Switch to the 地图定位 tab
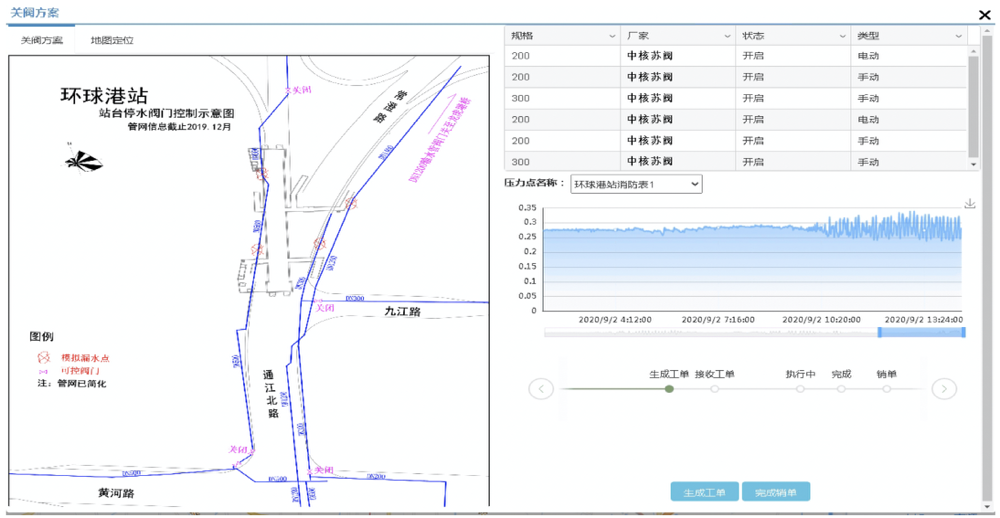Viewport: 1000px width, 518px height. tap(112, 41)
